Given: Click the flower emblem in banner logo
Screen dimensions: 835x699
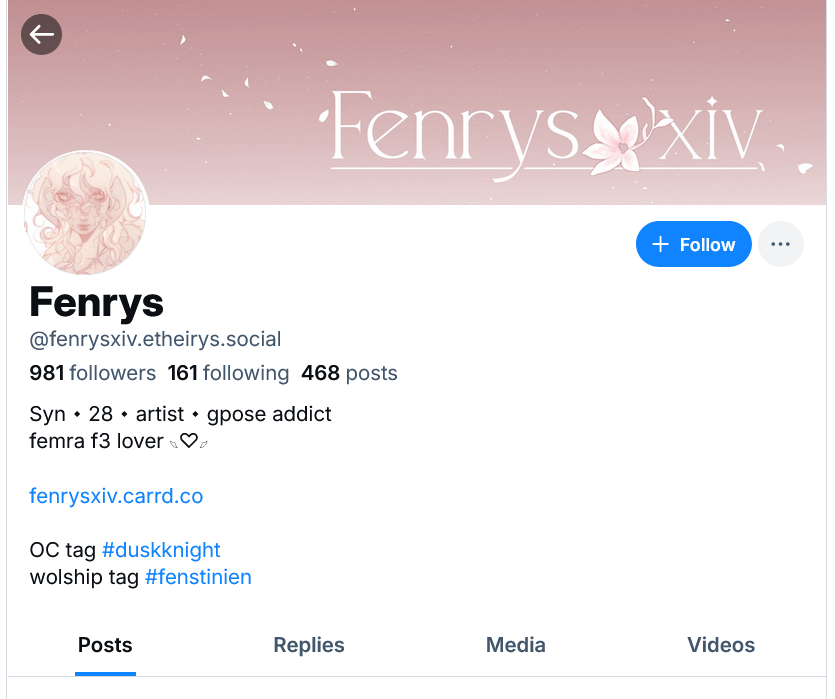Looking at the screenshot, I should coord(611,142).
